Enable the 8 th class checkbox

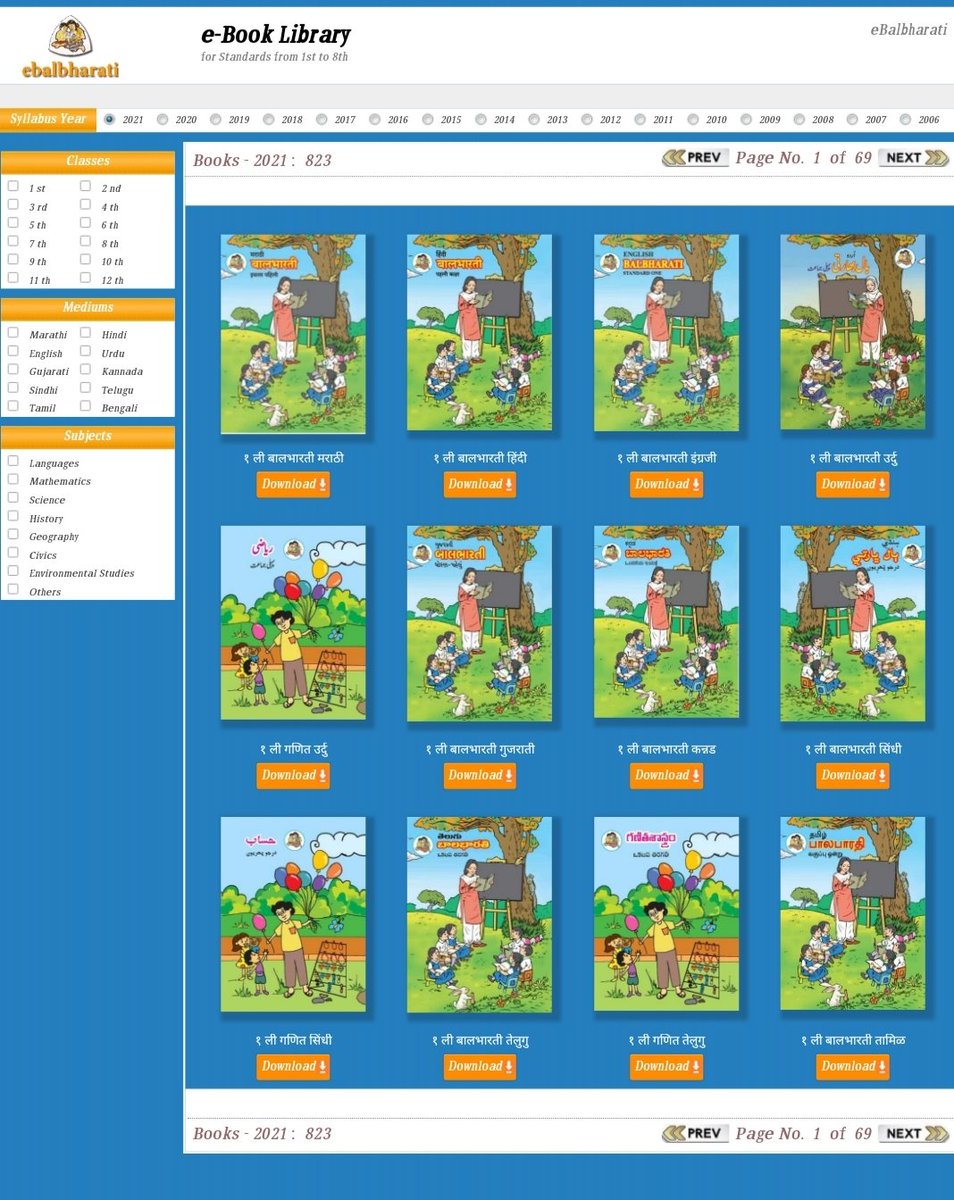[86, 241]
